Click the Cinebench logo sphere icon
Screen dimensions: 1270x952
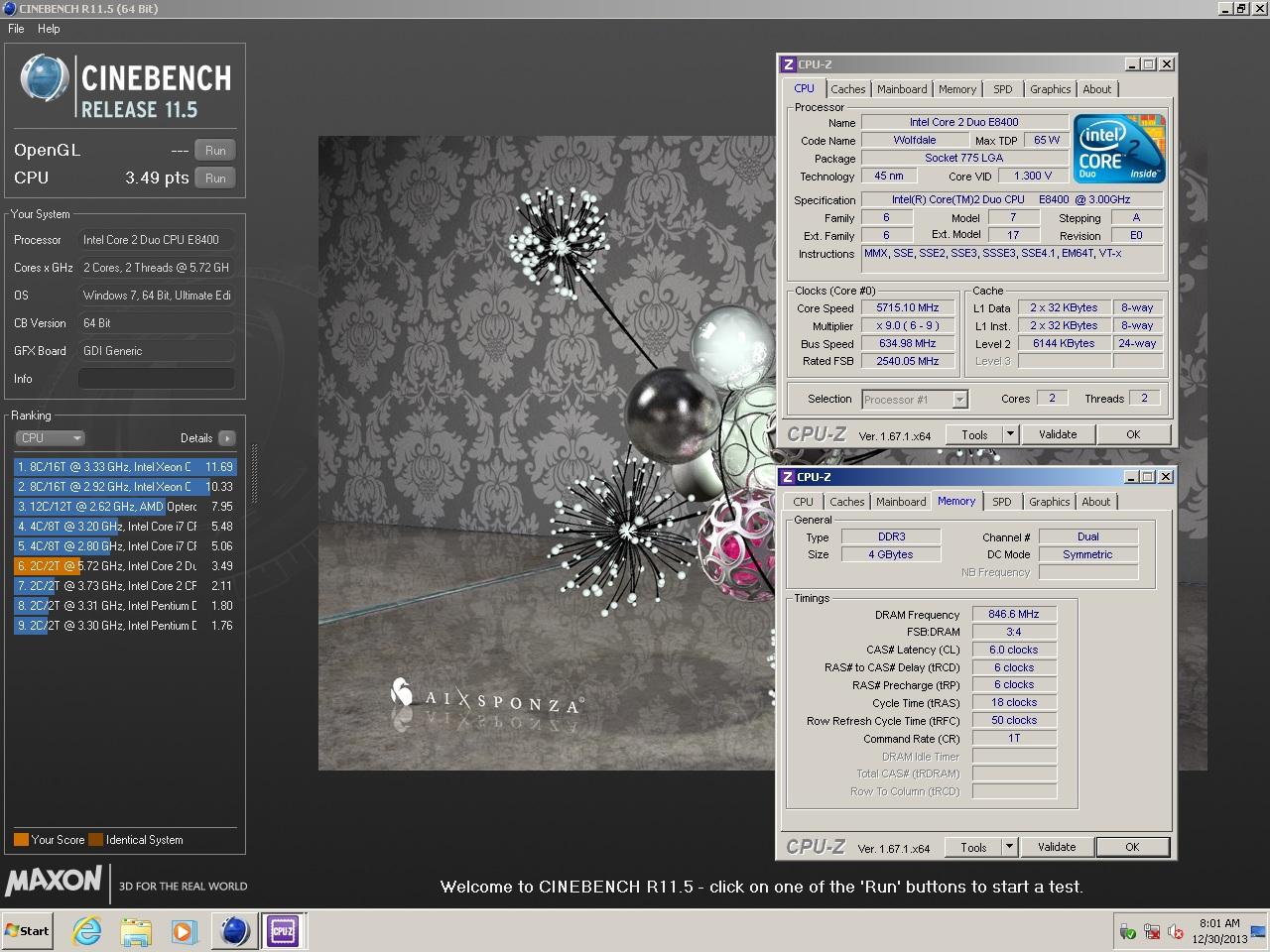[x=45, y=78]
